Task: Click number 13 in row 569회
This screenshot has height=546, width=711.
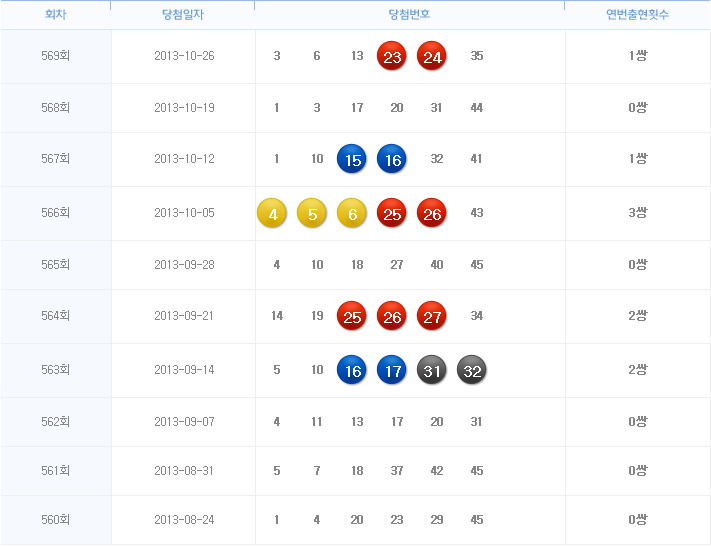Action: (x=357, y=56)
